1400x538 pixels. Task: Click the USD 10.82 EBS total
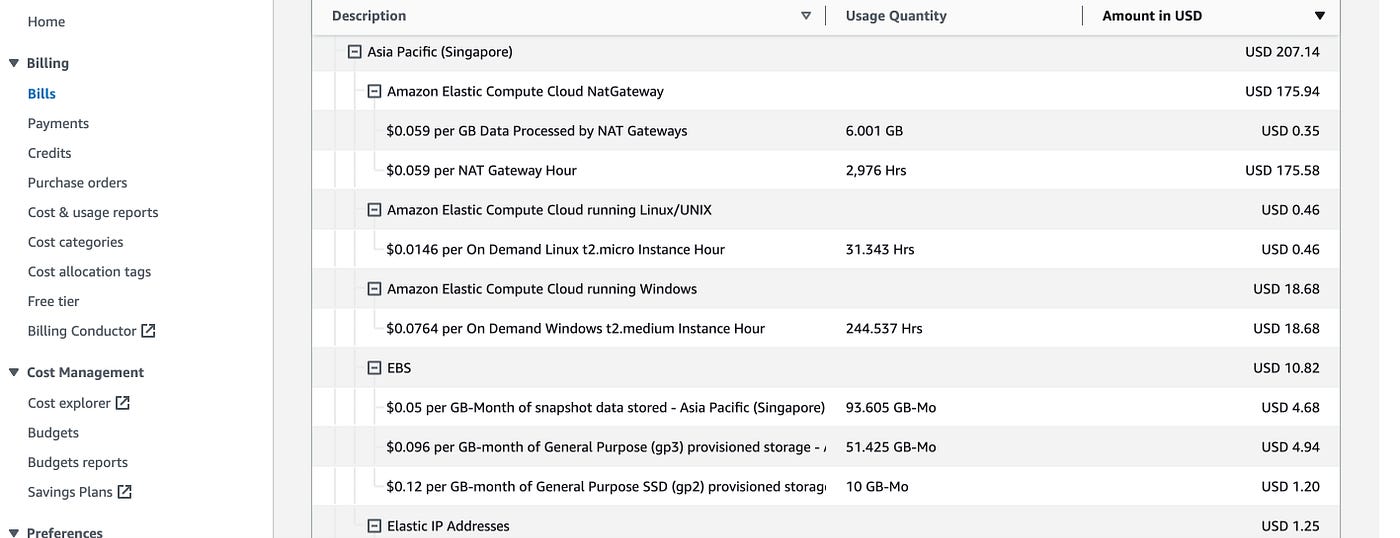[1286, 368]
